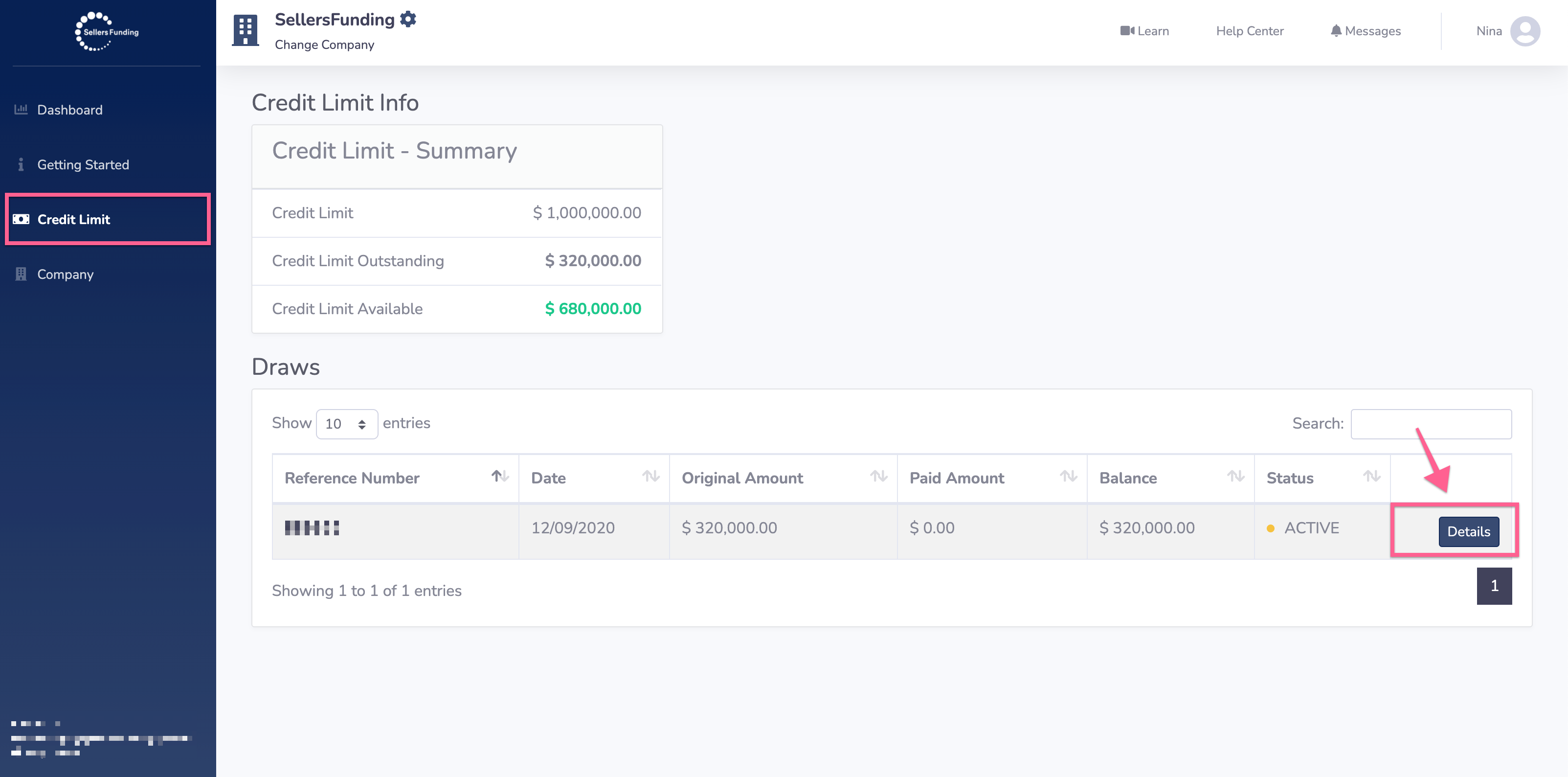Click the $ 680,000.00 available value
1568x777 pixels.
(x=593, y=309)
